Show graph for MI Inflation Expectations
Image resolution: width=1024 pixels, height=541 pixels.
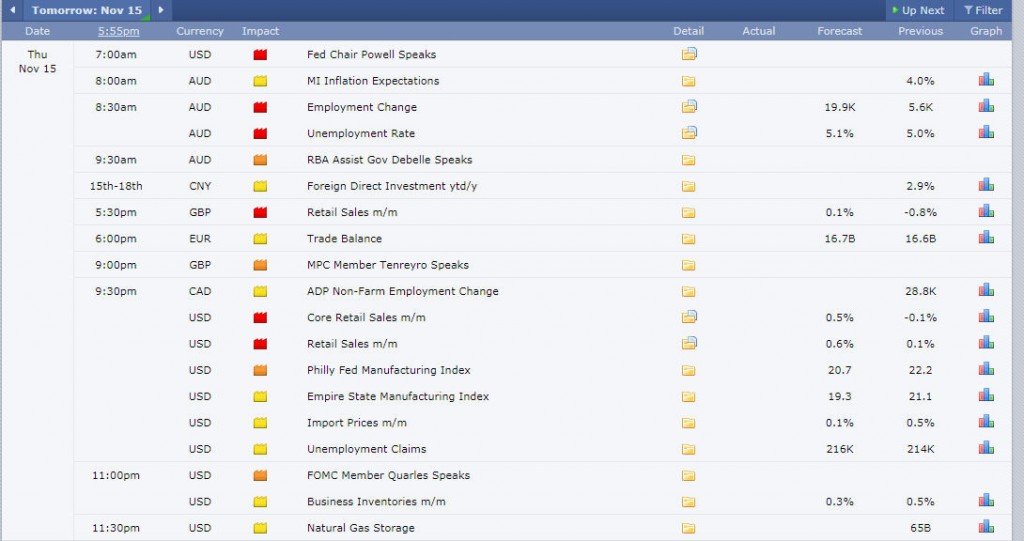tap(986, 80)
